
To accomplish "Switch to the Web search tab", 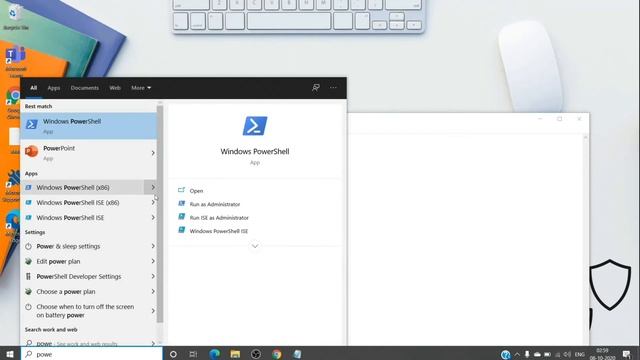I will point(115,88).
